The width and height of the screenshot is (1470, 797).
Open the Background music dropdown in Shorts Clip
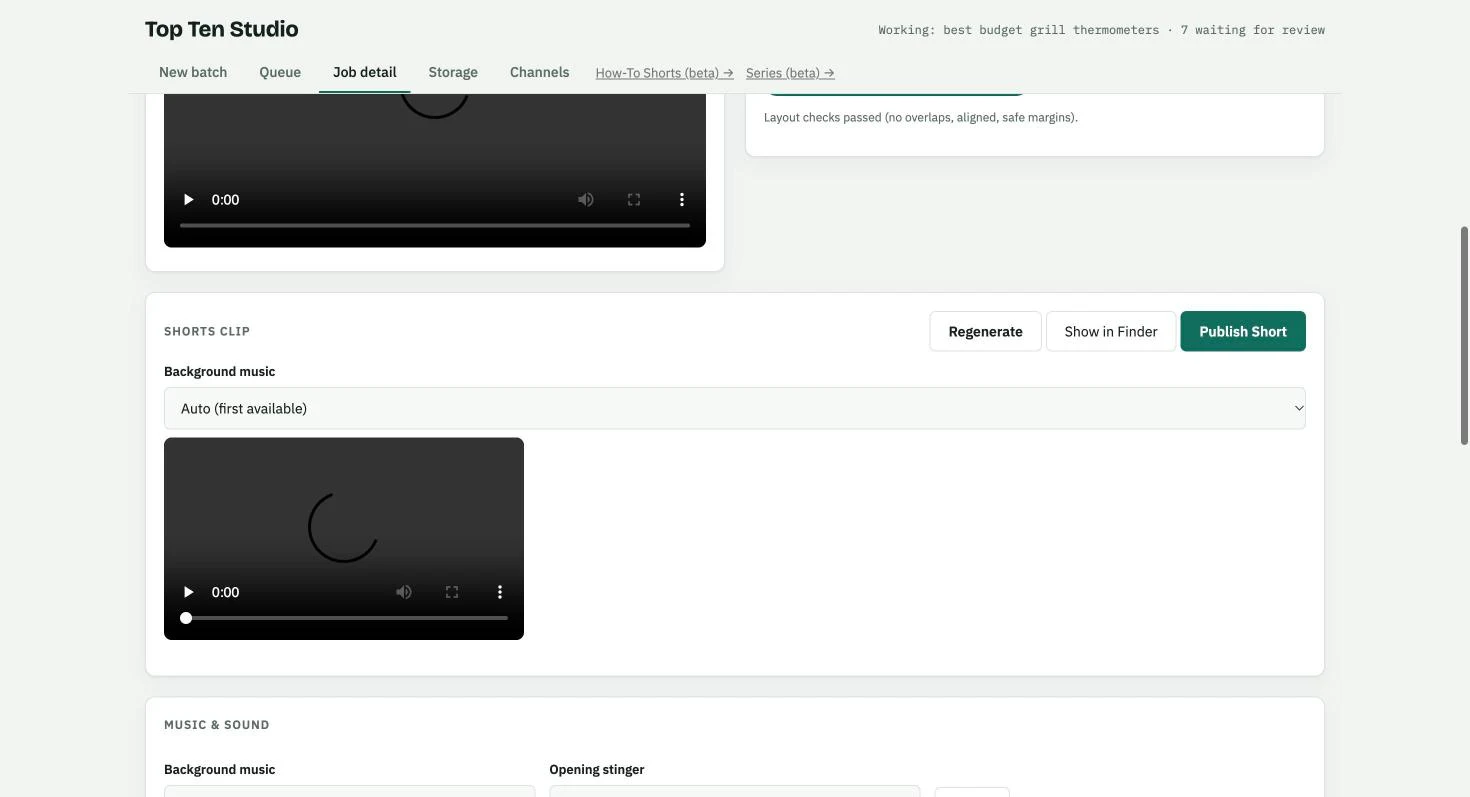[x=735, y=408]
